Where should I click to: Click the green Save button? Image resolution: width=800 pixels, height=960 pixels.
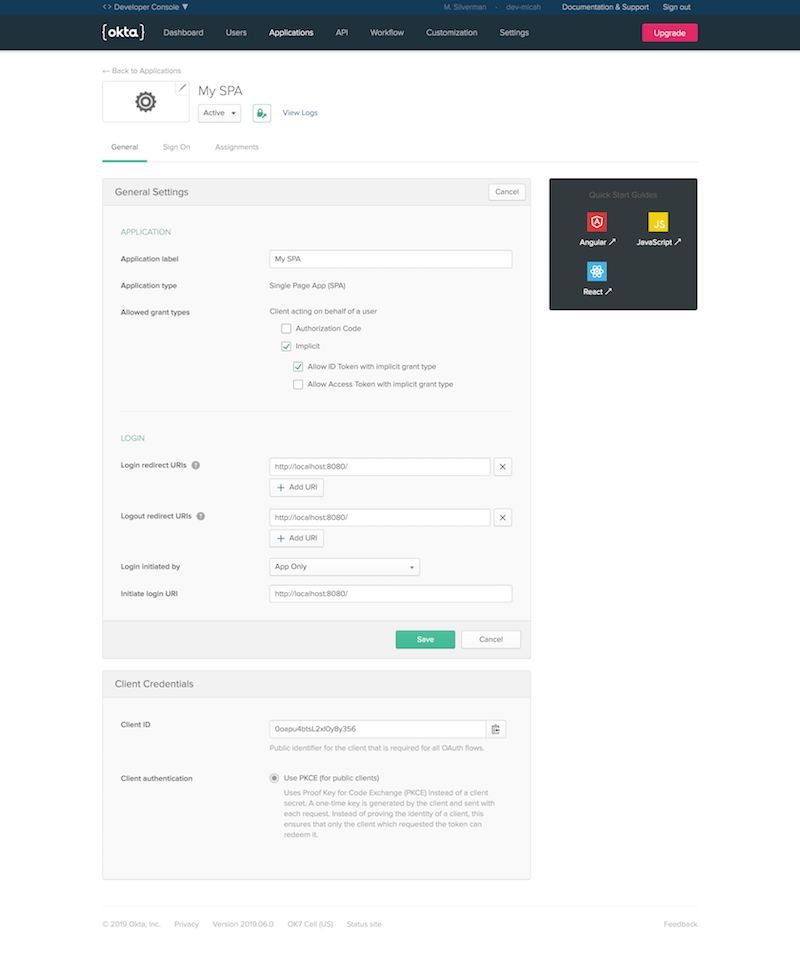[x=425, y=639]
